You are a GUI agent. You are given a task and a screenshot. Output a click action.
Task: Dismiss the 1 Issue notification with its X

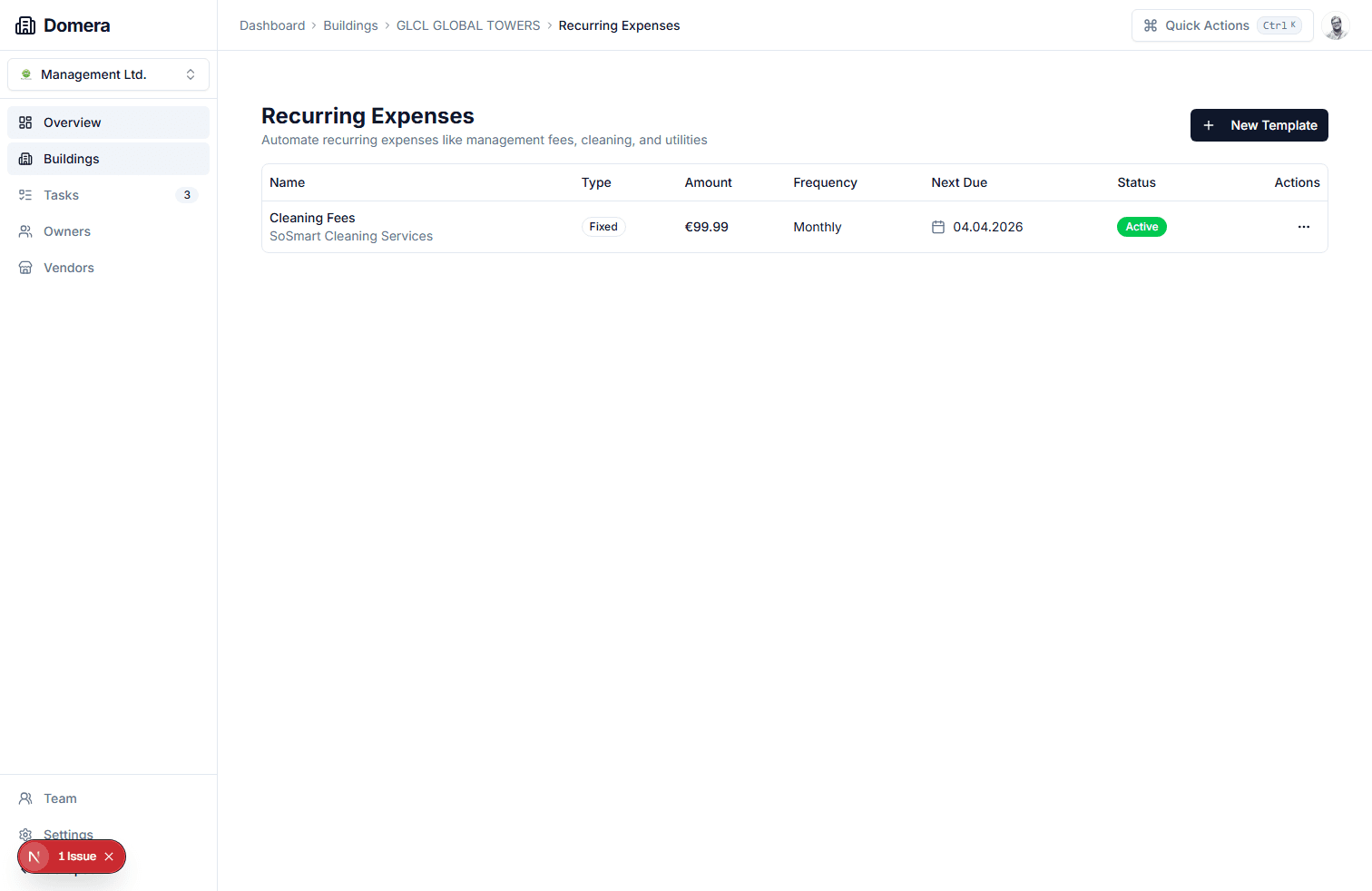pyautogui.click(x=108, y=856)
